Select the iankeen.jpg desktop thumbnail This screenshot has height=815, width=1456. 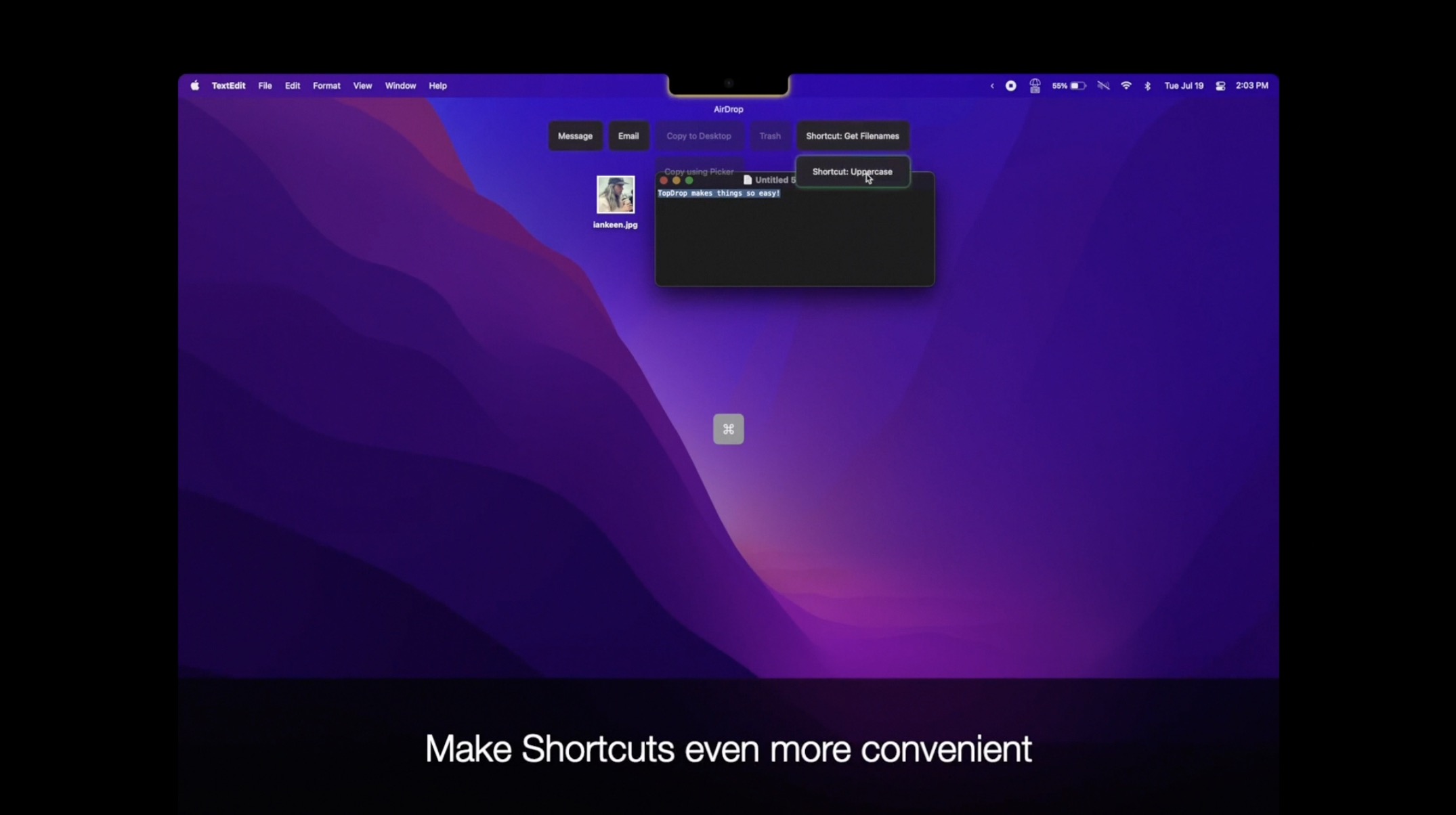point(615,195)
